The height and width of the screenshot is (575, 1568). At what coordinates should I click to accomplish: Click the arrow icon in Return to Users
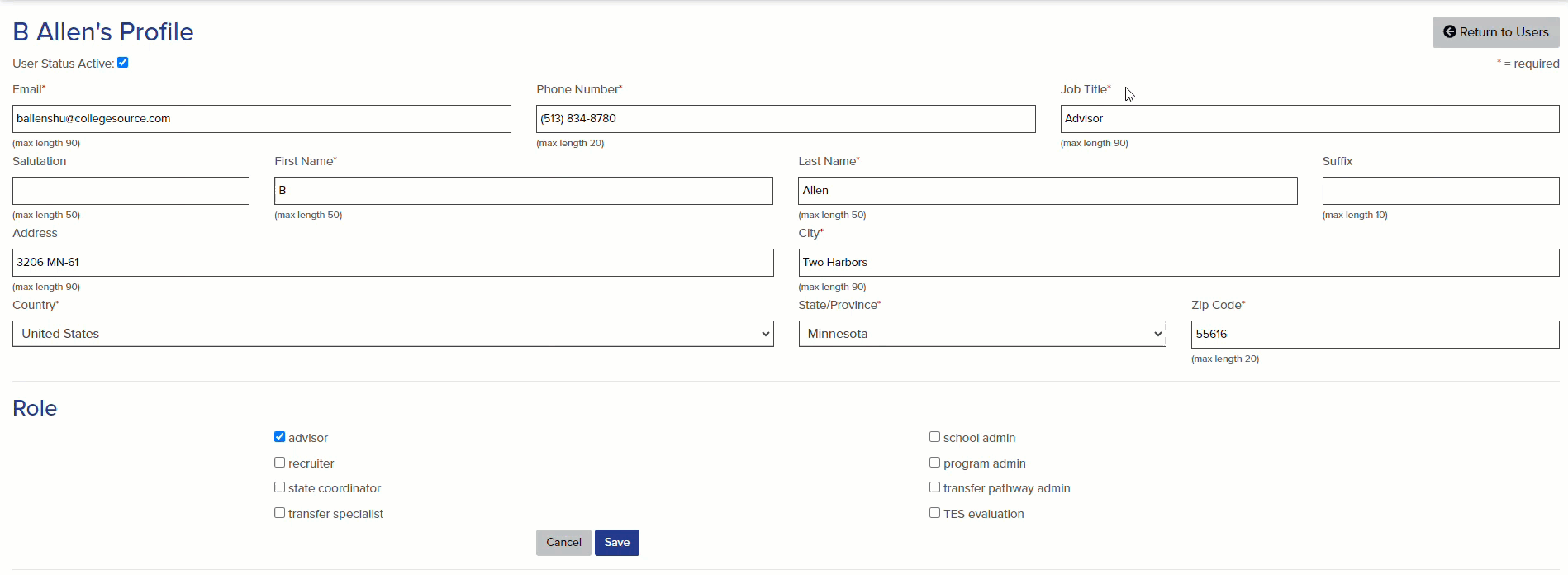(1449, 32)
